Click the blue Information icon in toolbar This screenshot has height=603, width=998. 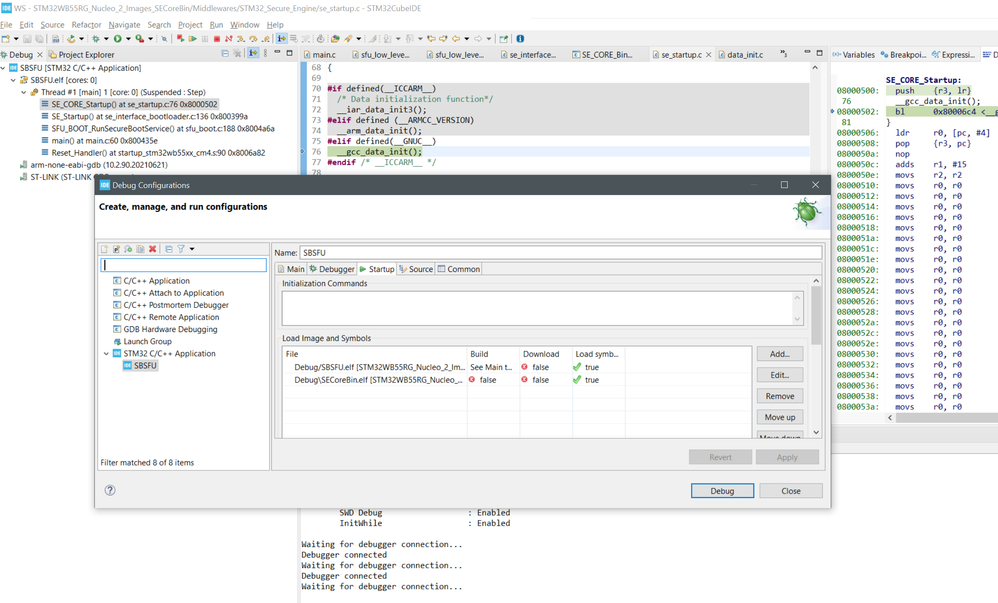pos(520,39)
